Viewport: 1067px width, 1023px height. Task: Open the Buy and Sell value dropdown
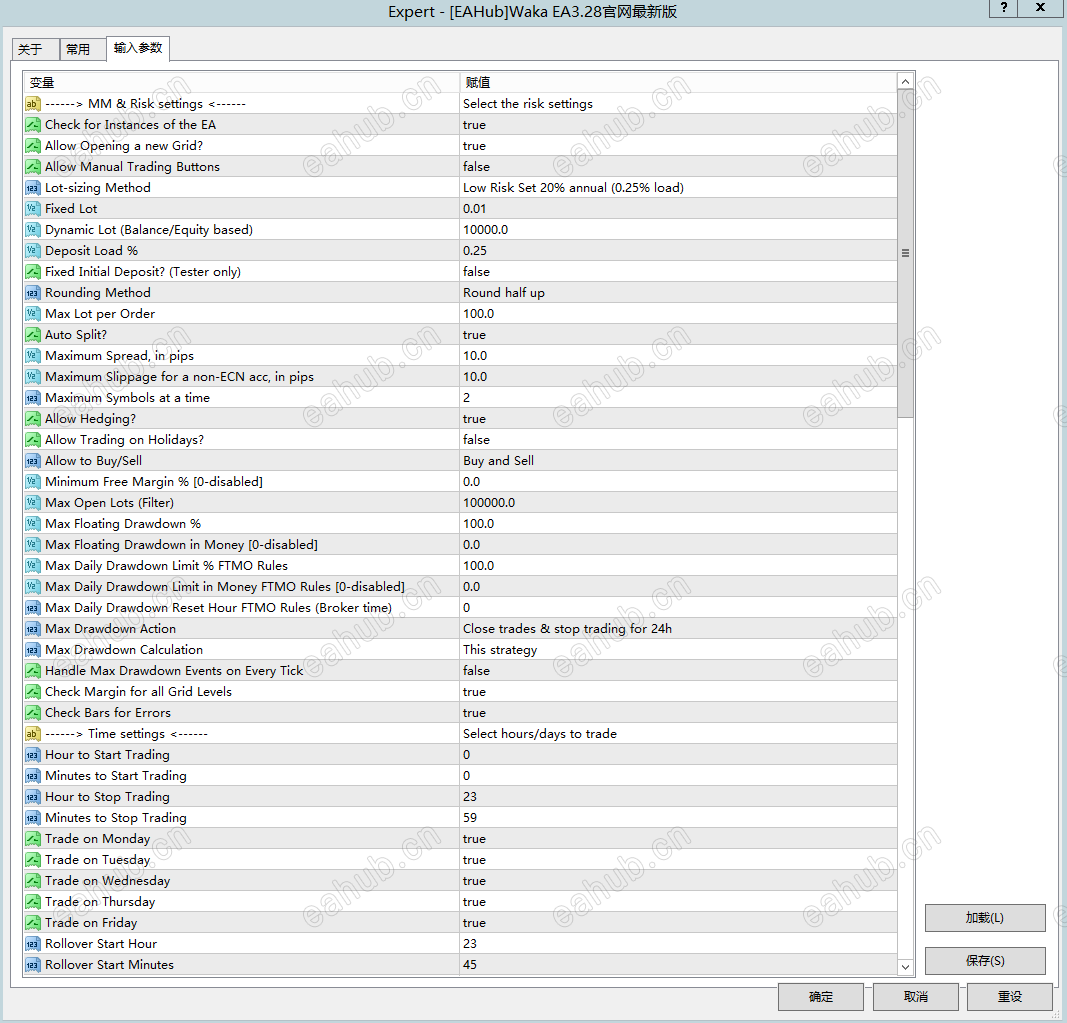click(678, 461)
